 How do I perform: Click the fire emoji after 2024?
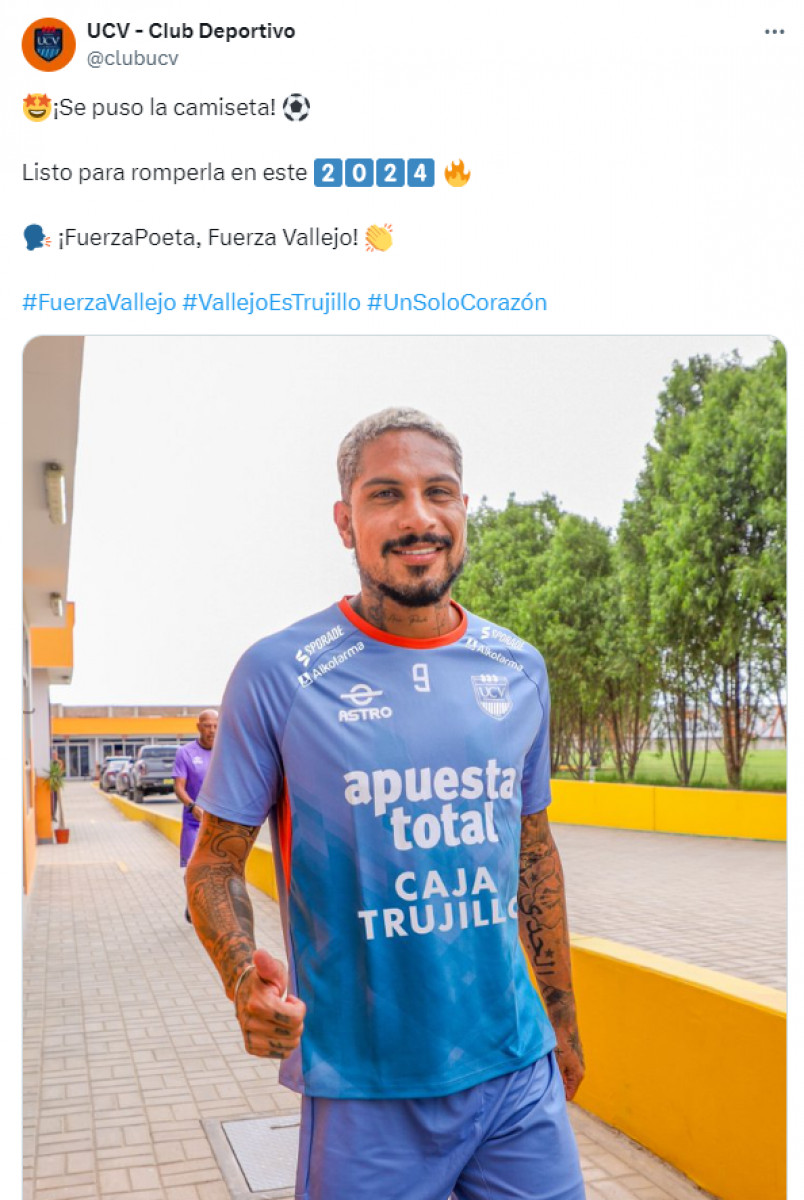click(x=457, y=173)
